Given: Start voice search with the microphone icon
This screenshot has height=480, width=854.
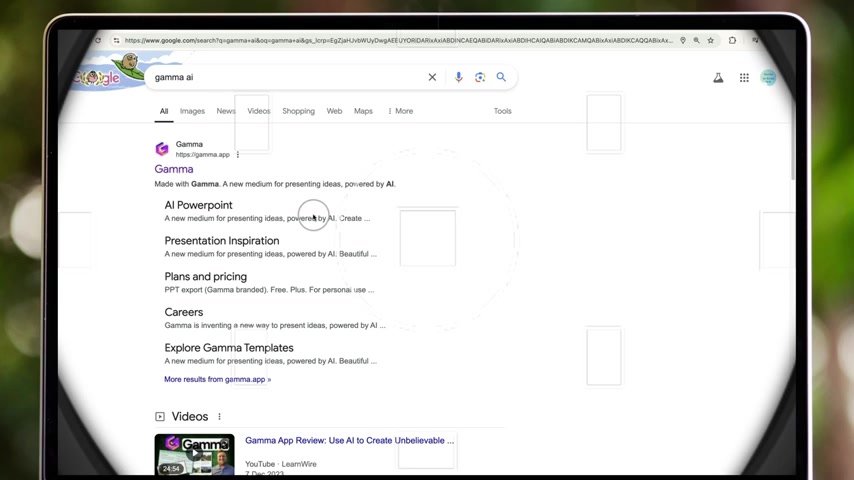Looking at the screenshot, I should point(459,77).
